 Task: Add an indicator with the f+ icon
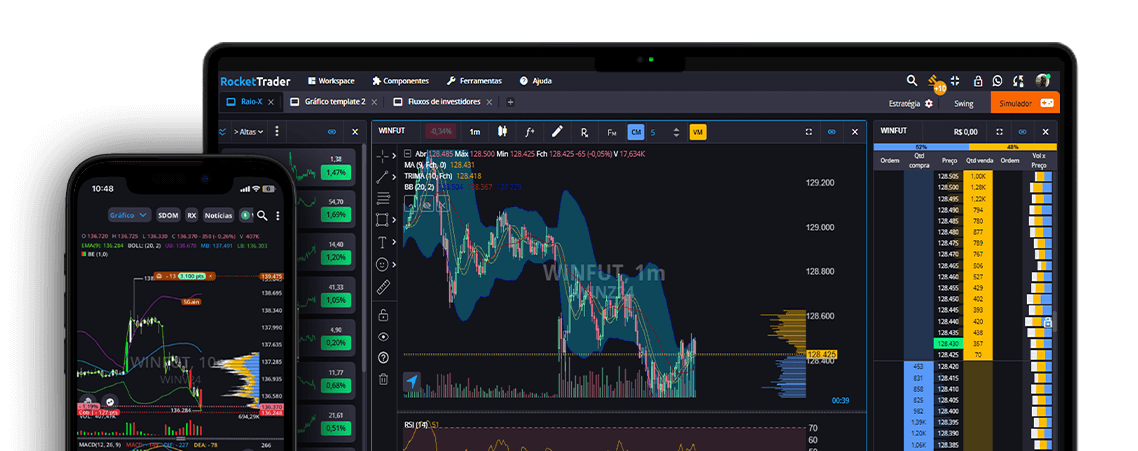coord(530,132)
